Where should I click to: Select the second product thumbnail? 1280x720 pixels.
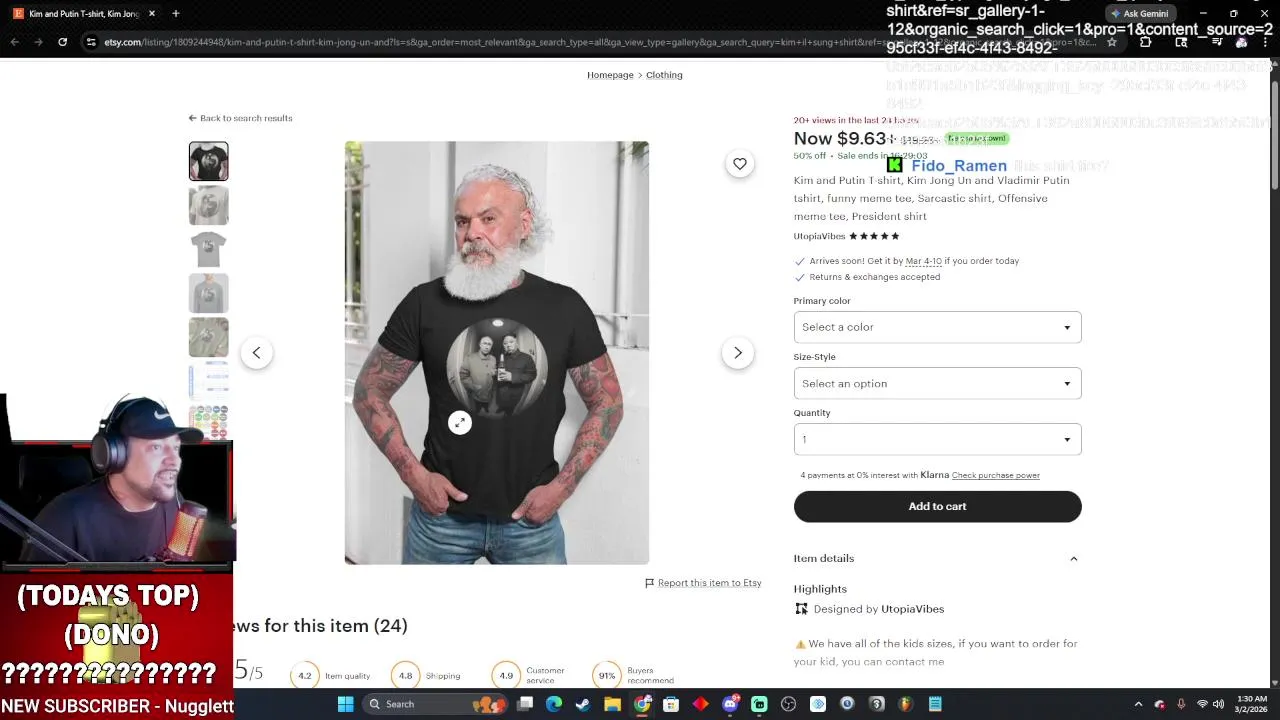[209, 205]
